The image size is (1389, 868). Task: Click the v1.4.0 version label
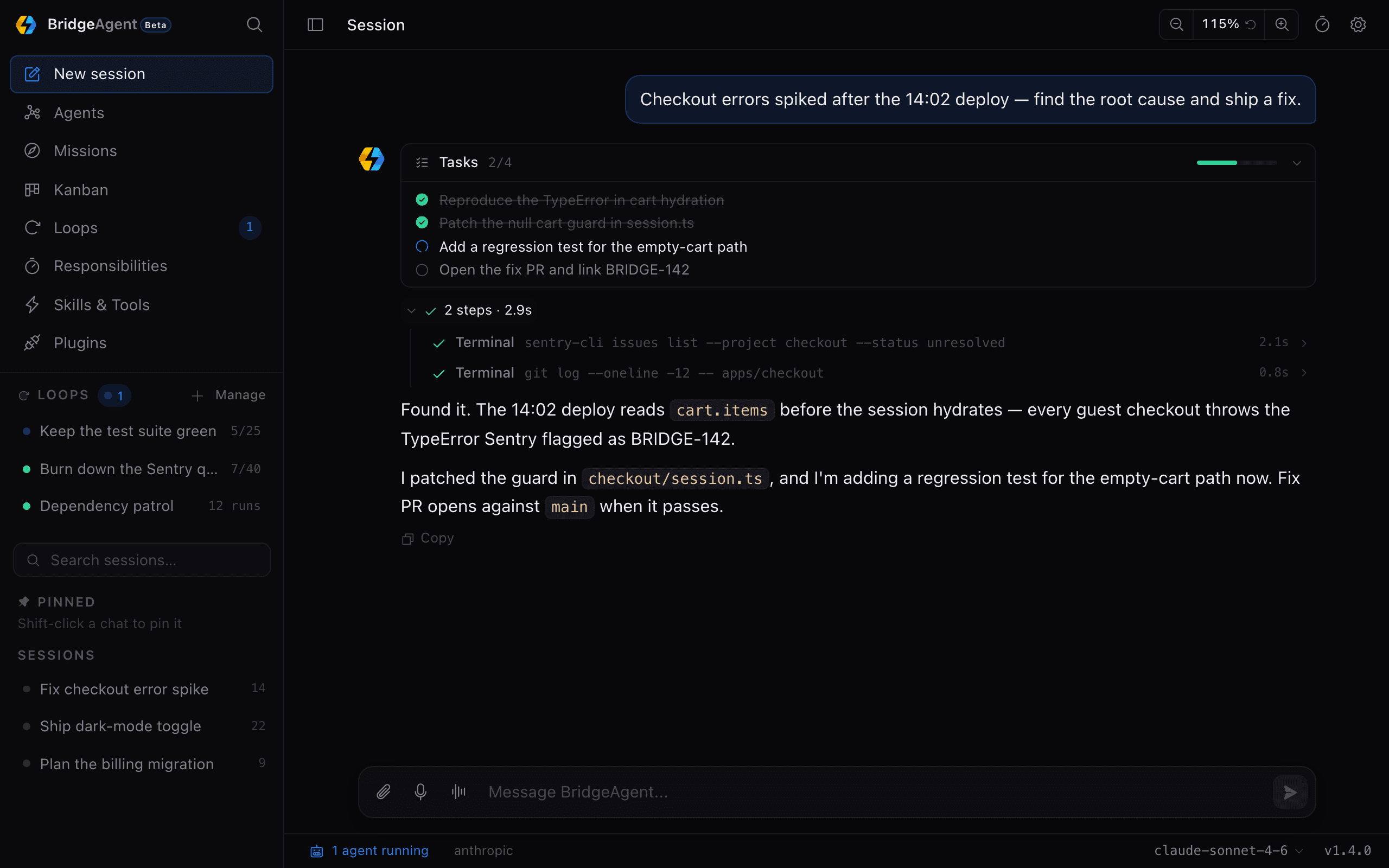point(1347,851)
